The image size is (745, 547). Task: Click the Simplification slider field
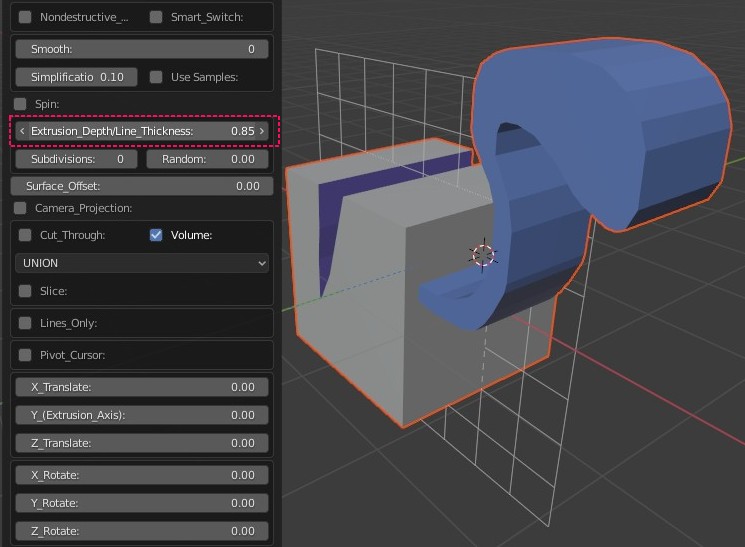(77, 77)
